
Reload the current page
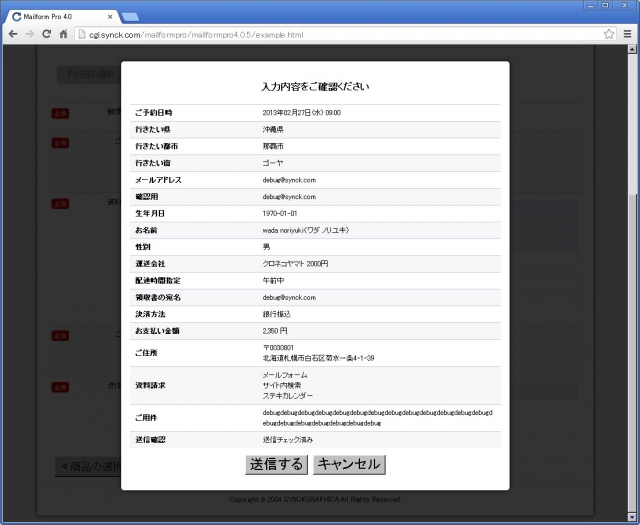click(x=46, y=34)
